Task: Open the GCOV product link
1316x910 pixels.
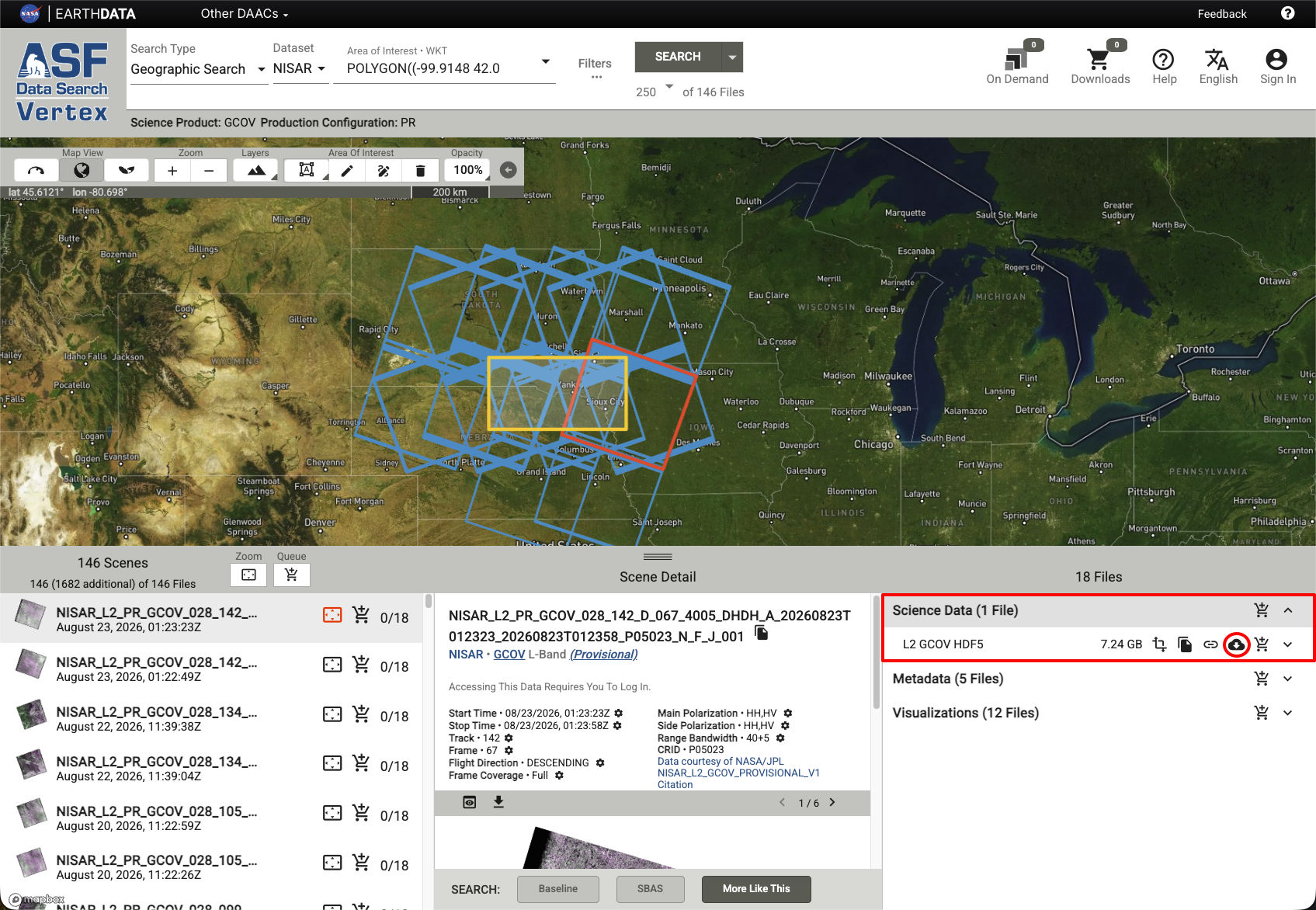Action: (x=509, y=655)
